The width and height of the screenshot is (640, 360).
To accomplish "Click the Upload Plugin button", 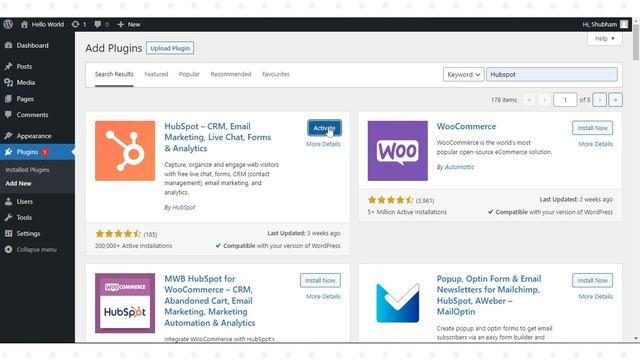I will [x=170, y=48].
